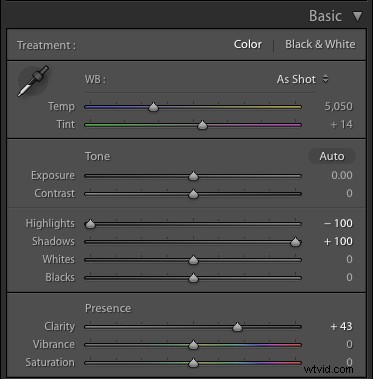The width and height of the screenshot is (373, 379).
Task: Click the Blacks value field
Action: [x=349, y=277]
